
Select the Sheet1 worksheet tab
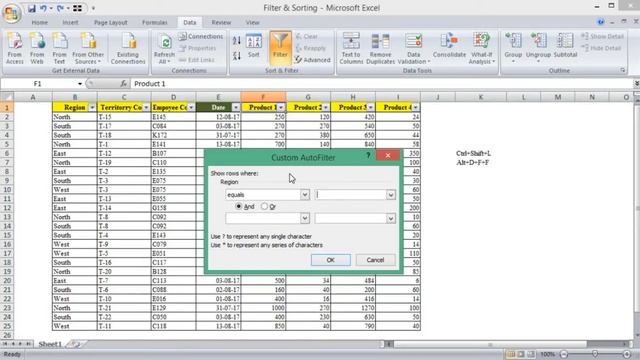50,344
